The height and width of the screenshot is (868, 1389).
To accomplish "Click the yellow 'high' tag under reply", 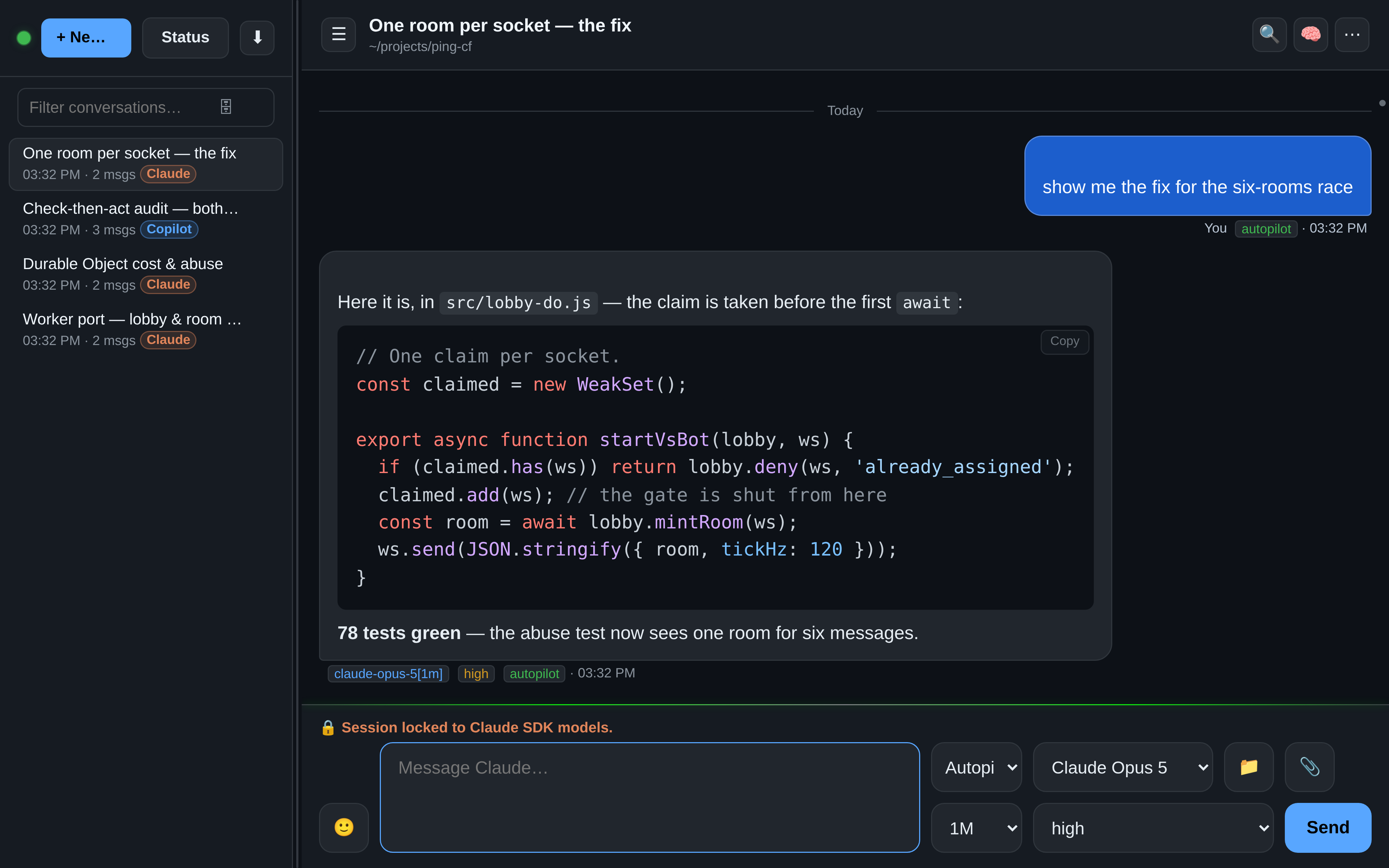I will click(x=476, y=673).
